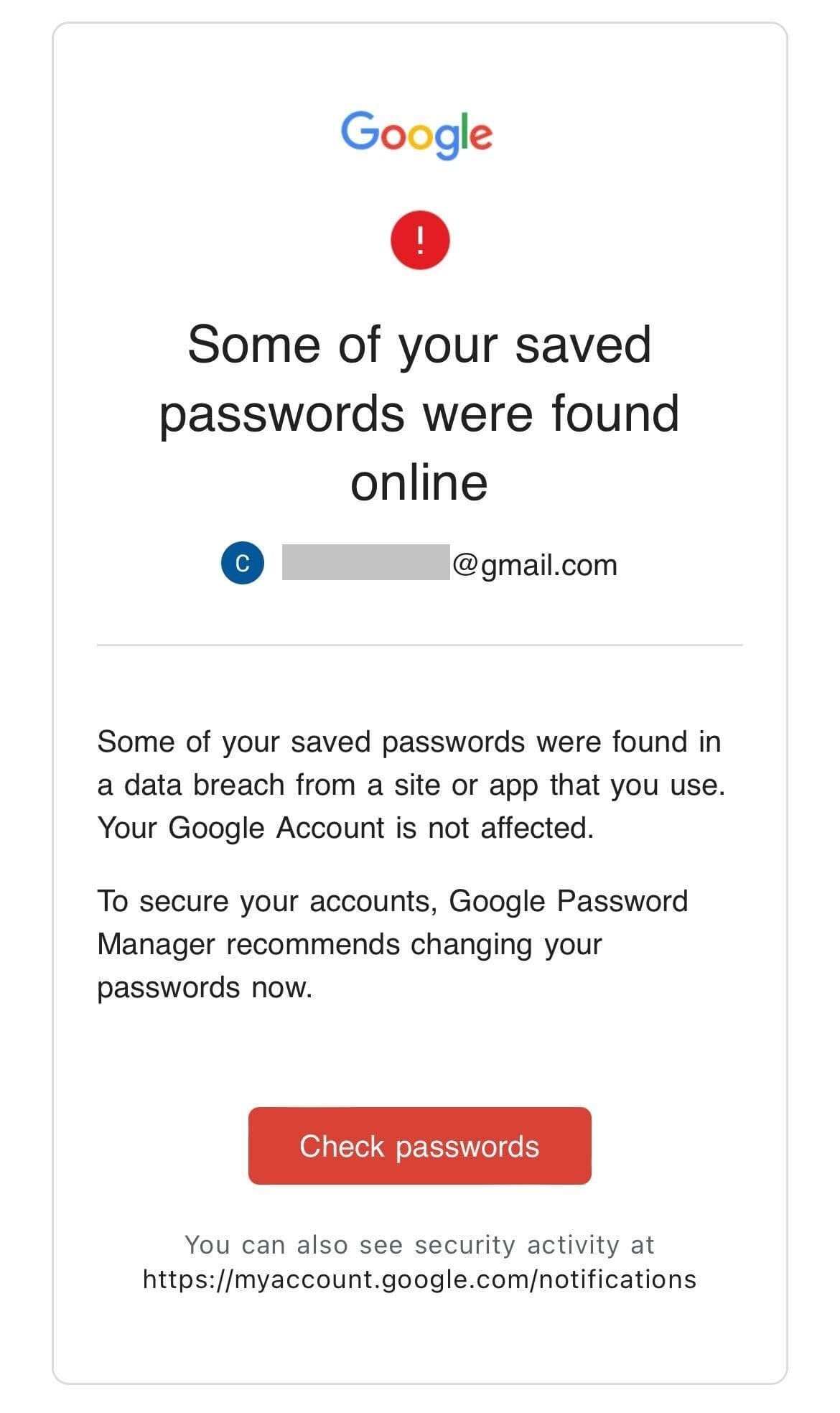The width and height of the screenshot is (840, 1413).
Task: Click the red exclamation alert icon
Action: point(420,240)
